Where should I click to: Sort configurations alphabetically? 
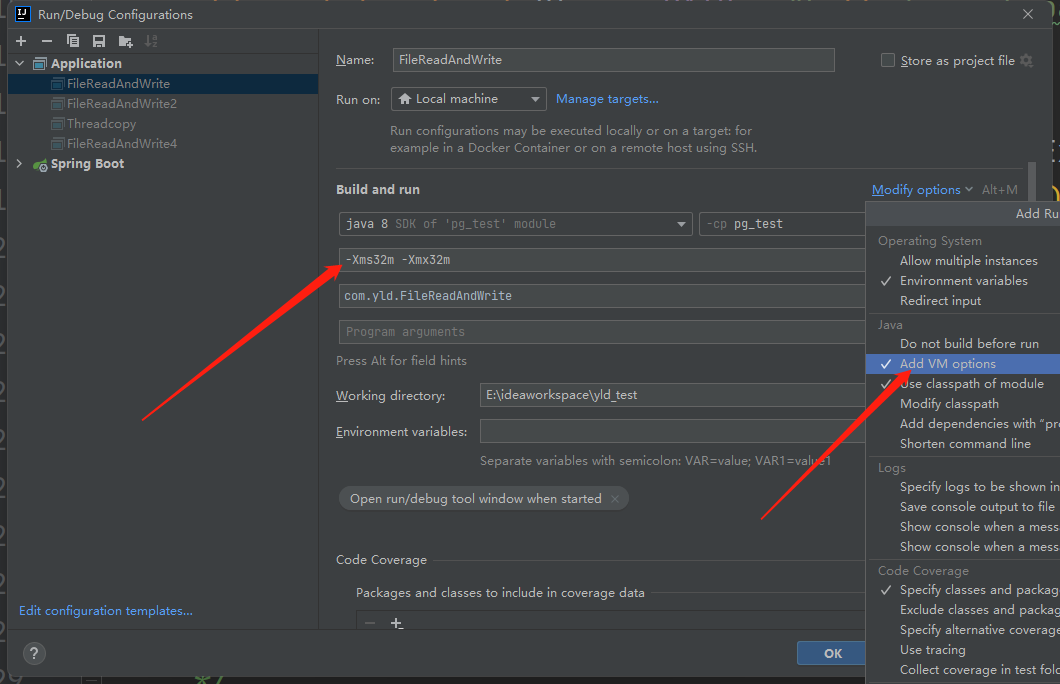click(x=151, y=41)
